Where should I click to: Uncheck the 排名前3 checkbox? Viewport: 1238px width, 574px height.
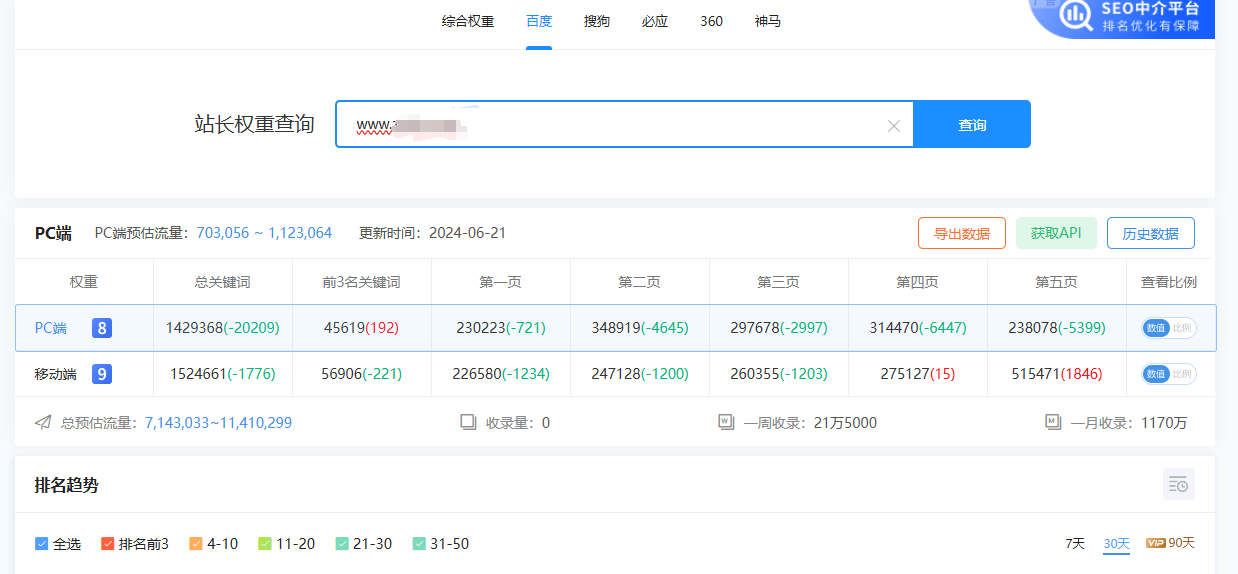pyautogui.click(x=107, y=544)
